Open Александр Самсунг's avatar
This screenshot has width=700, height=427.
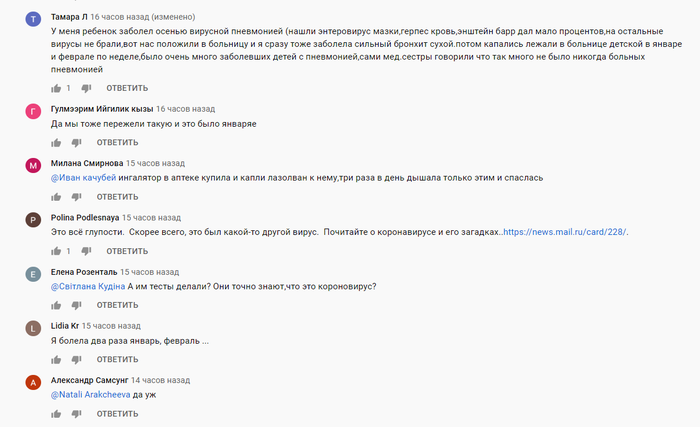[33, 383]
